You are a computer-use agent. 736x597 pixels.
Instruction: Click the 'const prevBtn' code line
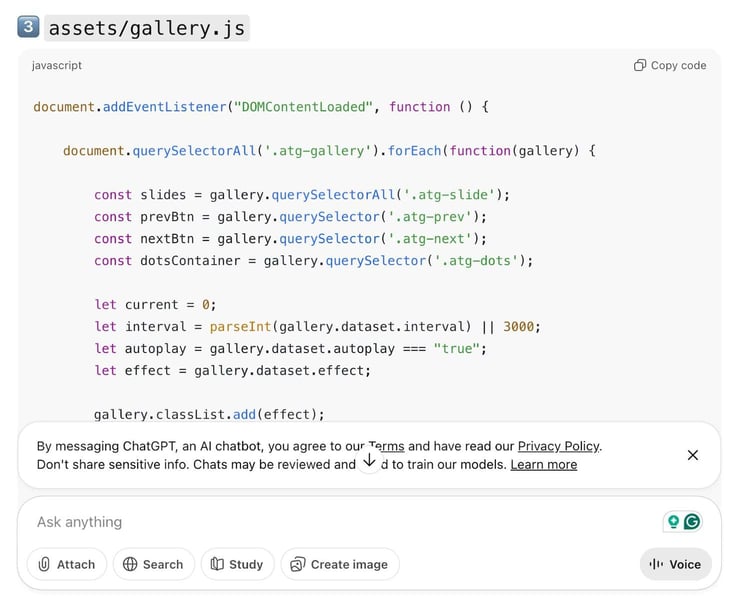[x=290, y=217]
